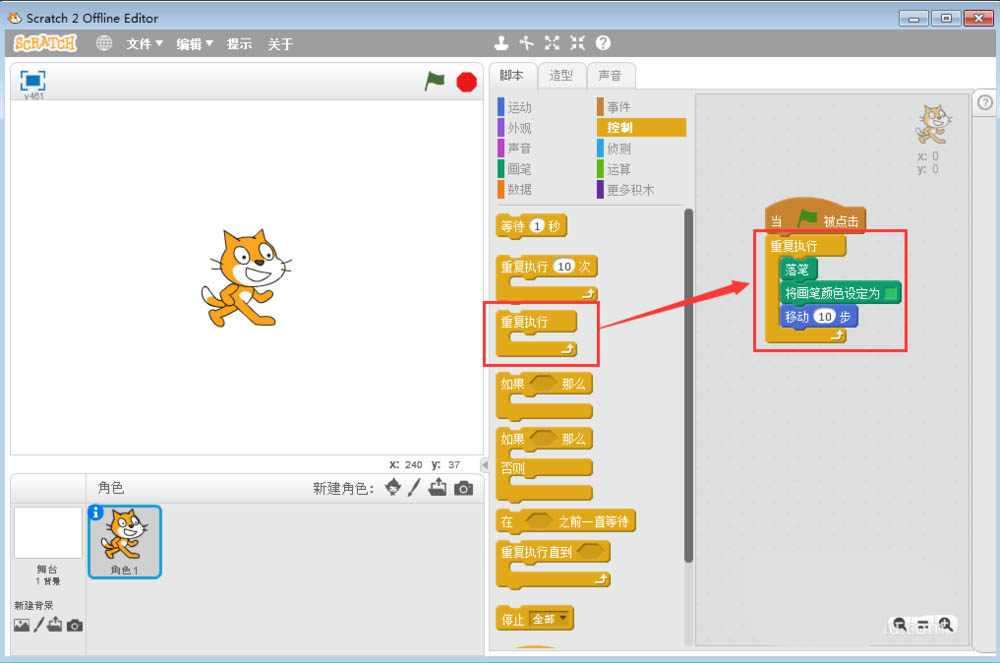Select the 运算 operators category
The width and height of the screenshot is (1000, 663).
614,169
